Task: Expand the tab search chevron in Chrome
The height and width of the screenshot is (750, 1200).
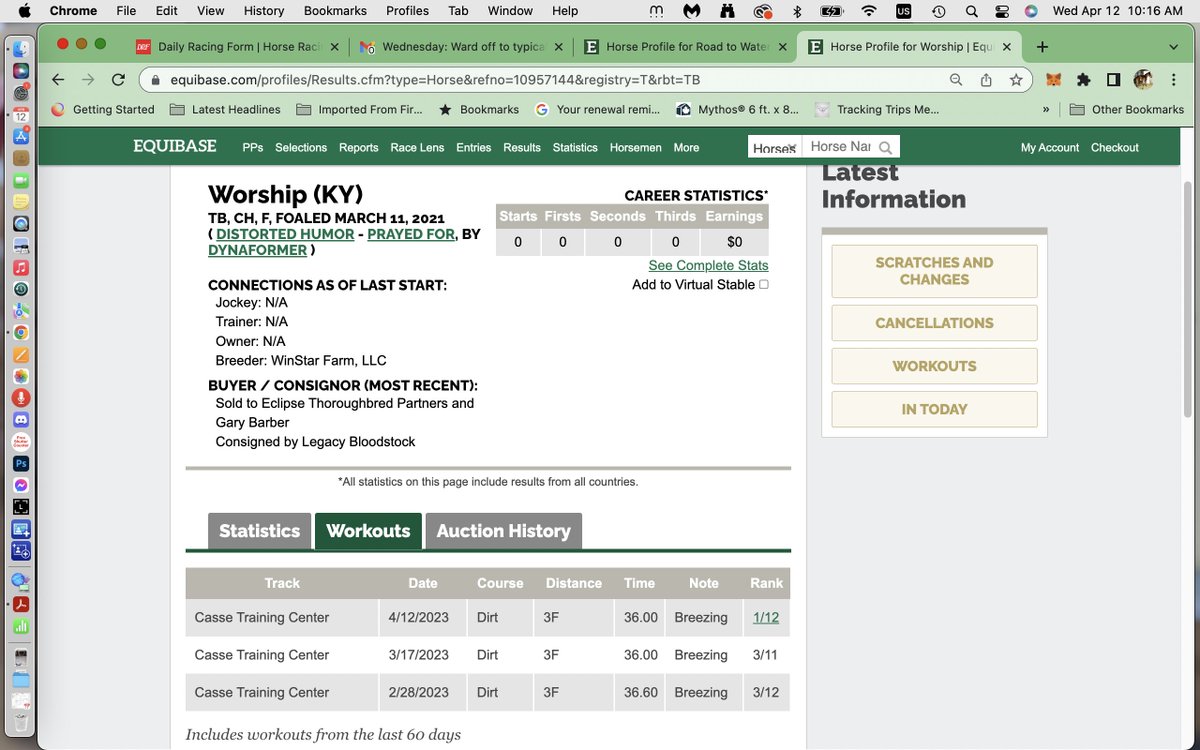Action: 1174,47
